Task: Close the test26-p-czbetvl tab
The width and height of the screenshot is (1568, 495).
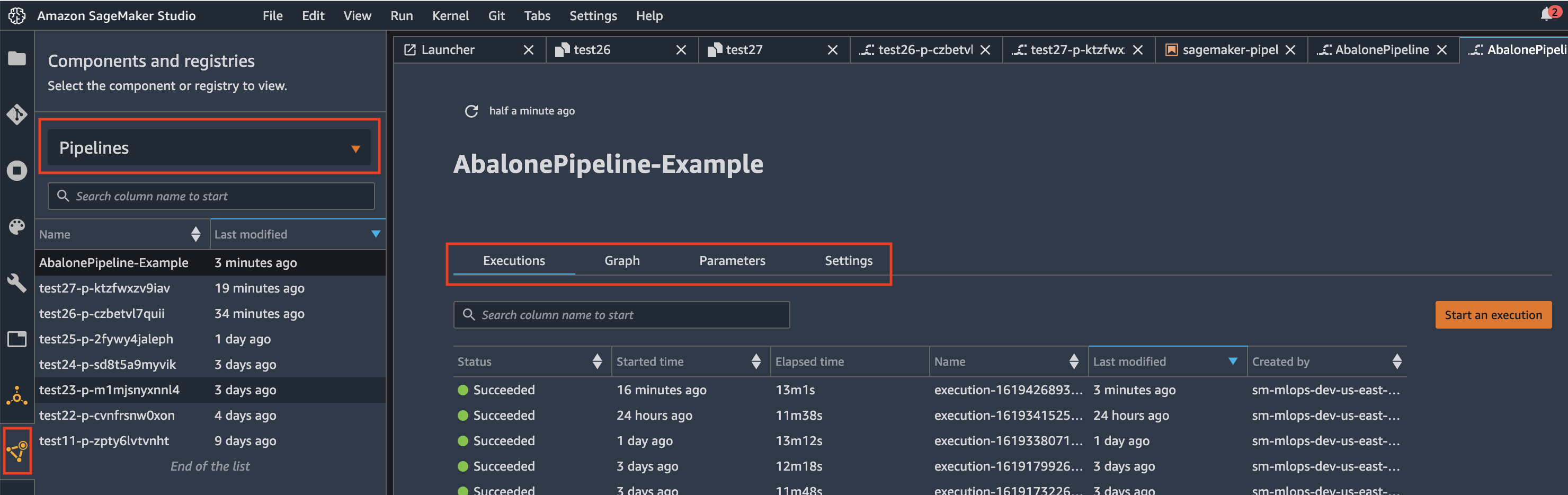Action: coord(985,50)
